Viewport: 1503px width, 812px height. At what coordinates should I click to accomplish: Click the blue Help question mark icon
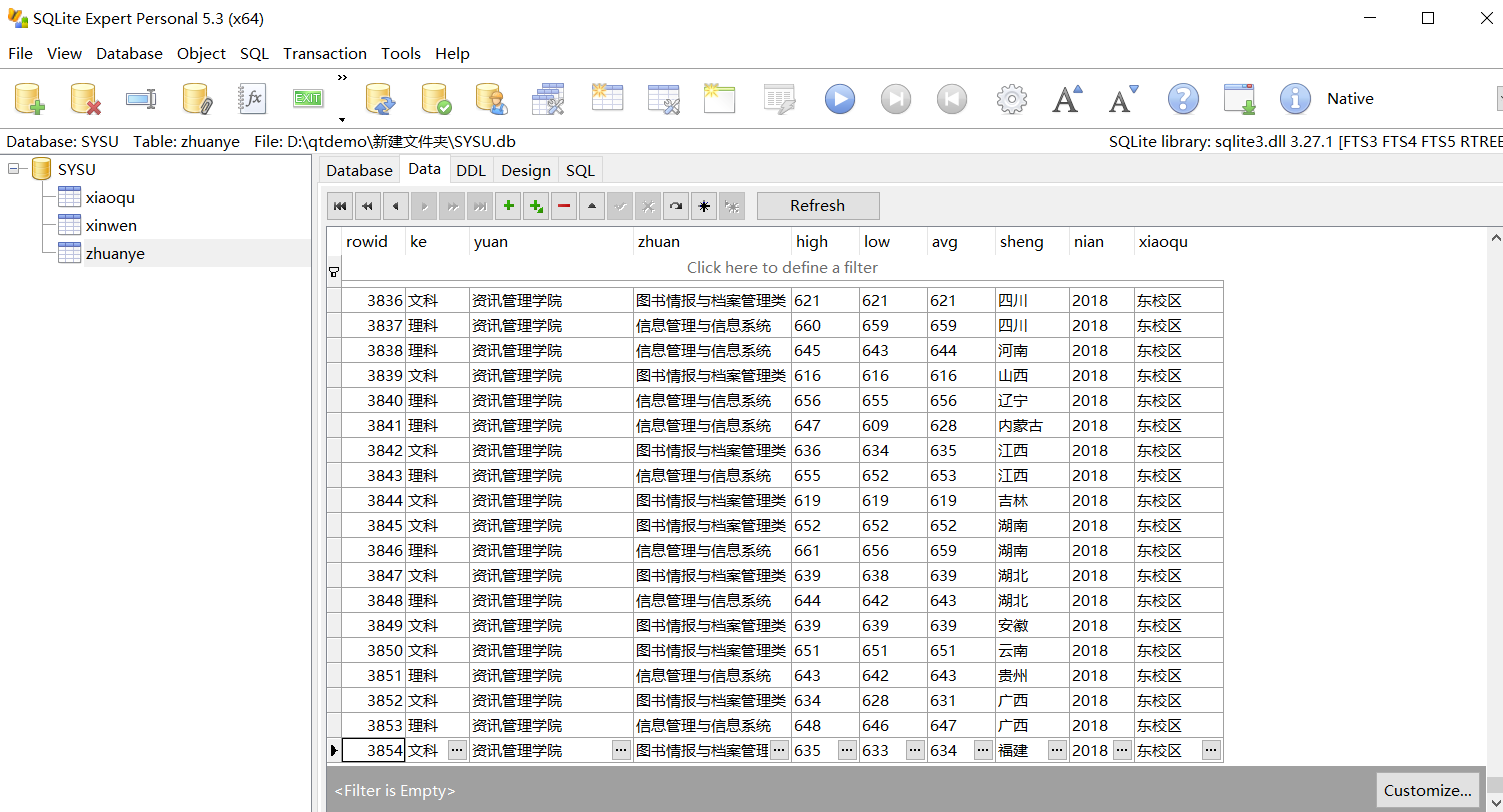tap(1183, 99)
